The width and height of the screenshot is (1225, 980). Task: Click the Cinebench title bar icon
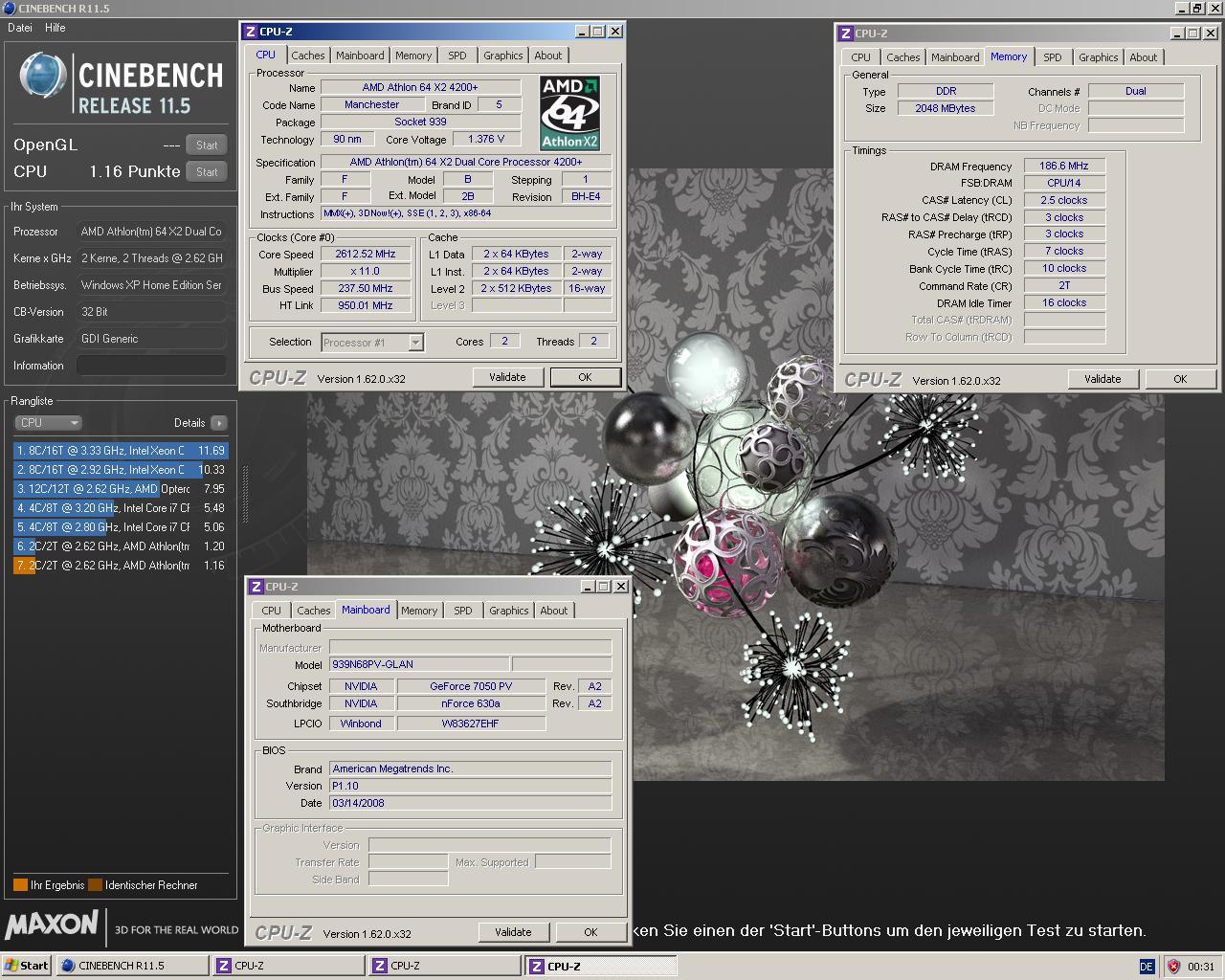pos(10,8)
